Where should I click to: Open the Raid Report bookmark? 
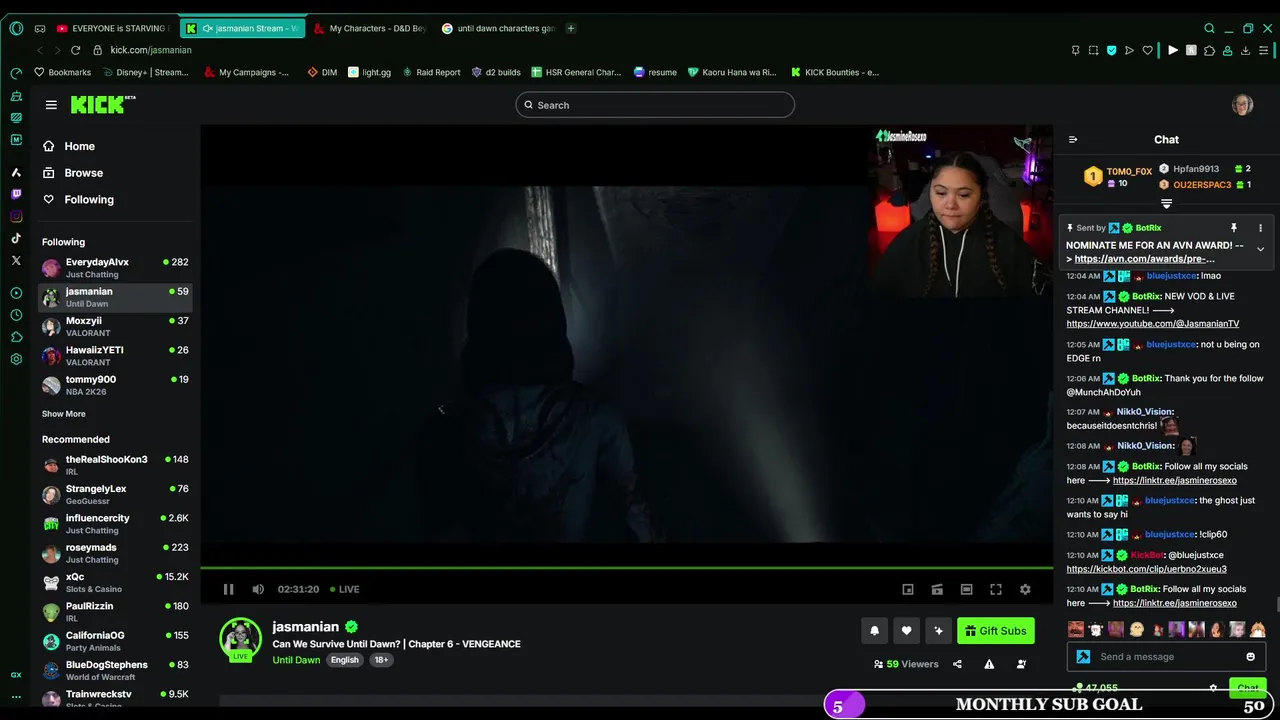(x=430, y=72)
